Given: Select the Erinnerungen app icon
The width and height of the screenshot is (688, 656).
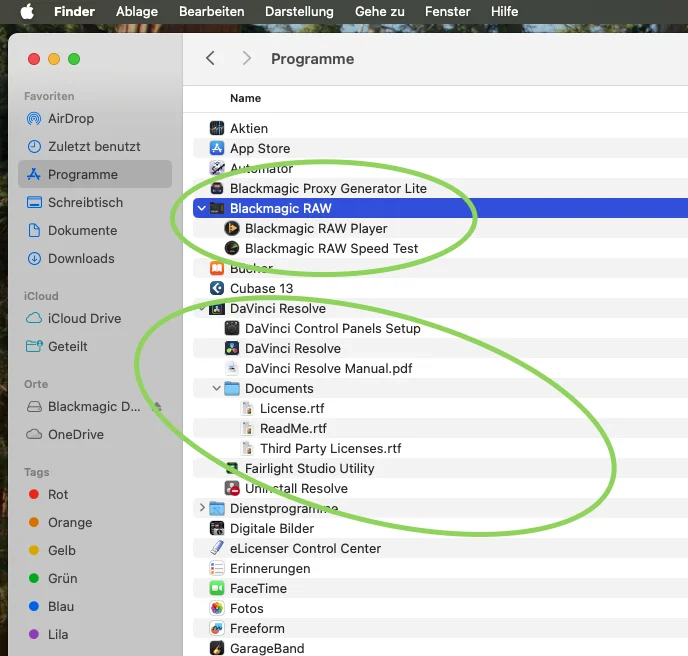Looking at the screenshot, I should [x=217, y=568].
